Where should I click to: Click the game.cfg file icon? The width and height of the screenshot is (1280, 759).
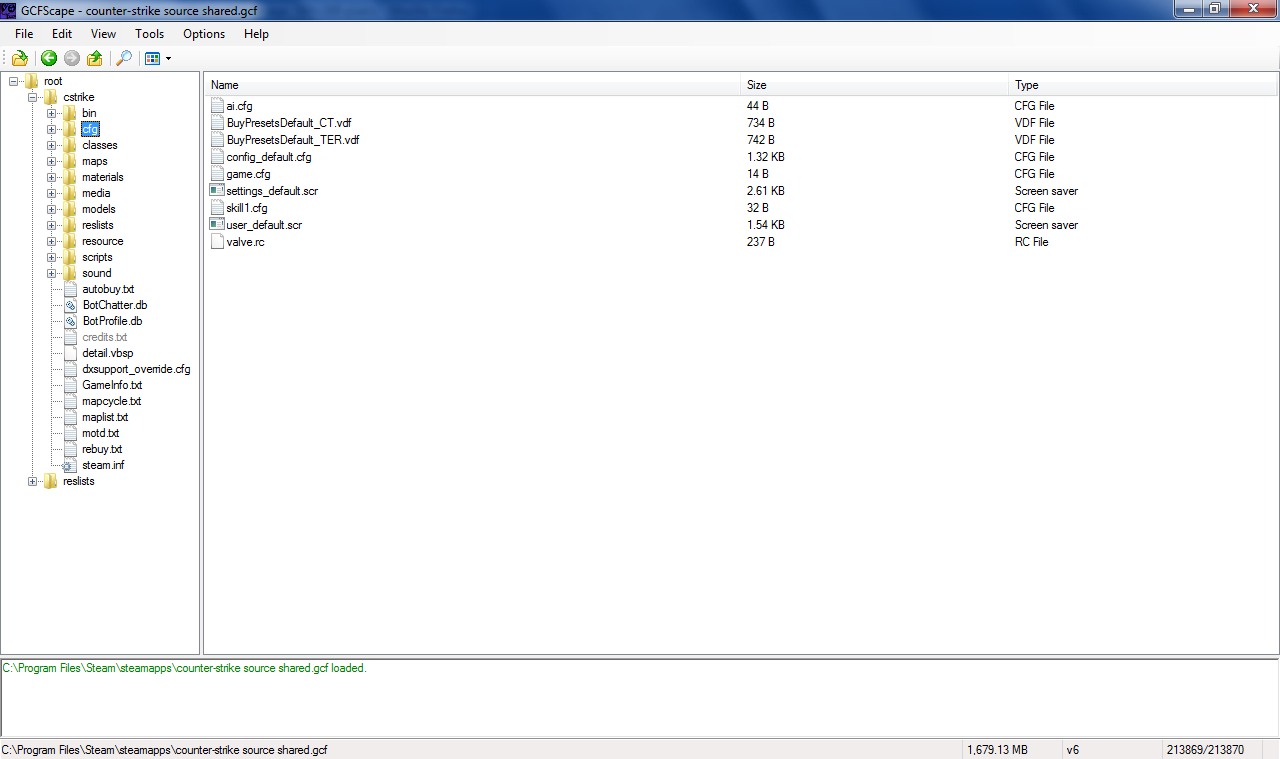tap(217, 173)
